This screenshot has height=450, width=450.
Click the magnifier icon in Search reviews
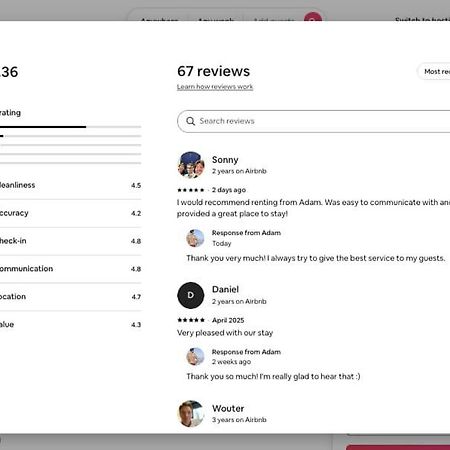click(190, 121)
